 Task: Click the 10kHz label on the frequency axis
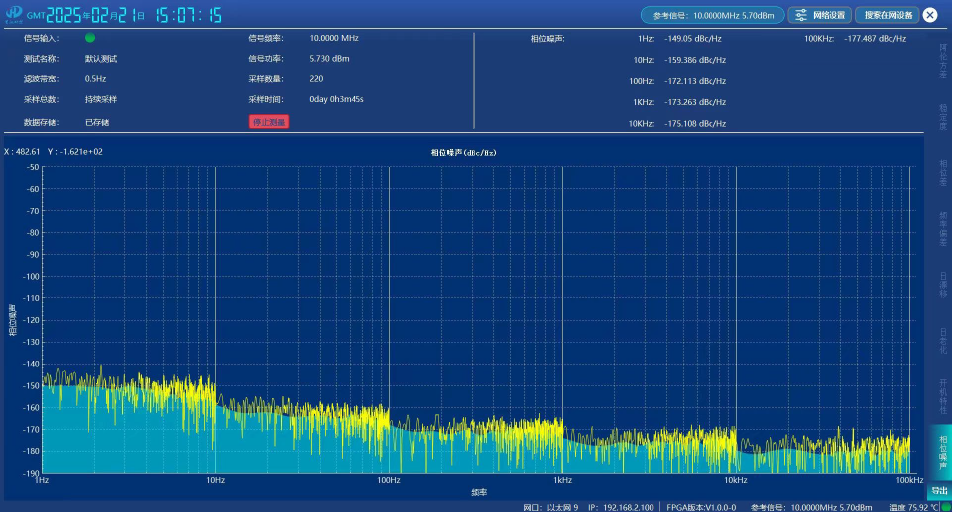pyautogui.click(x=735, y=480)
